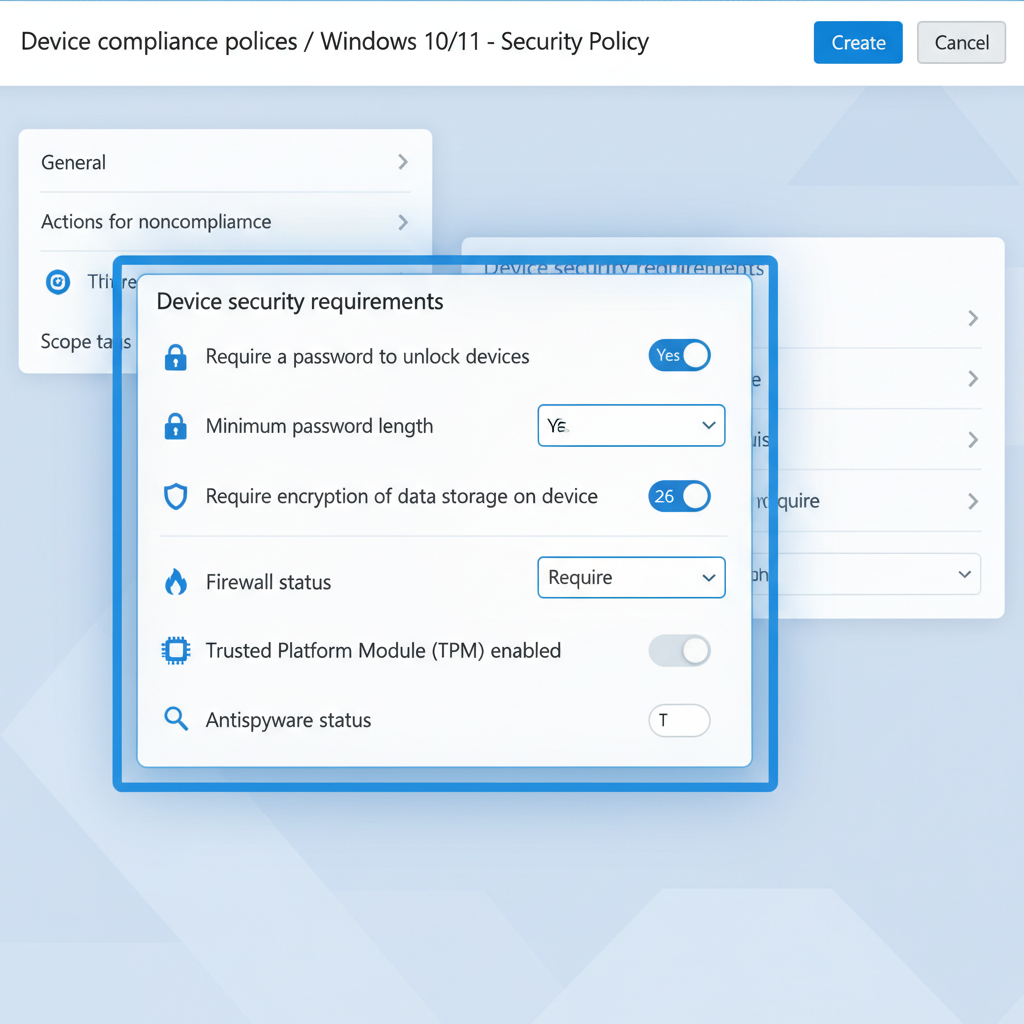Click Antispyware status label
The image size is (1024, 1024).
click(x=288, y=720)
